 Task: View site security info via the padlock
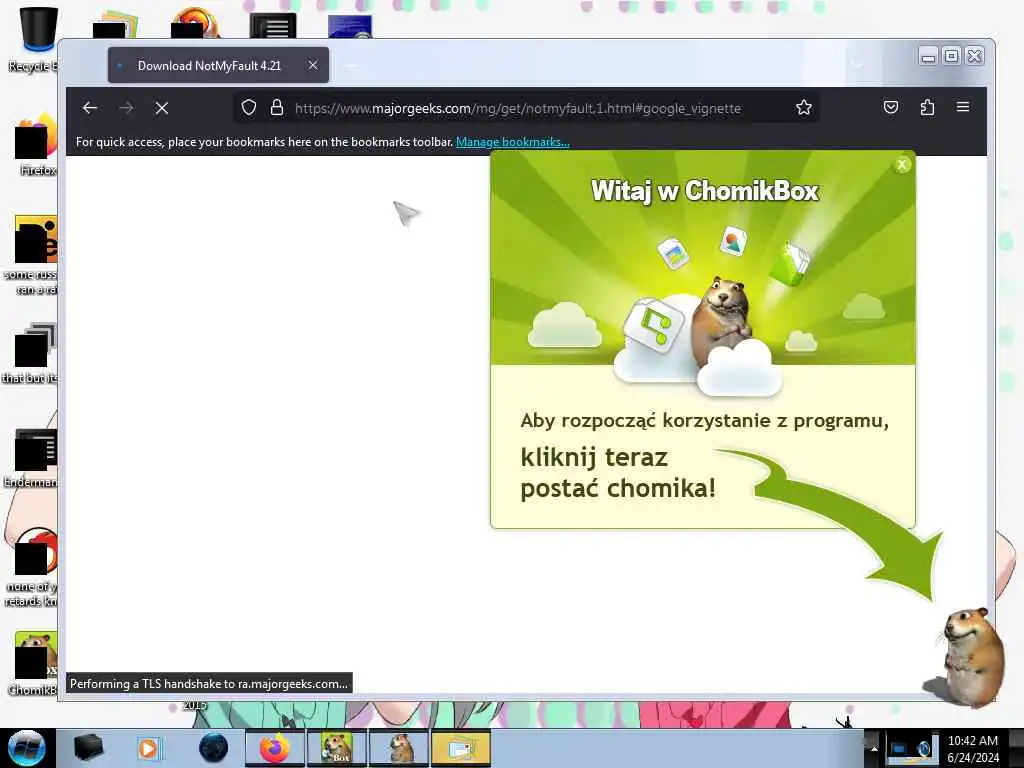(x=277, y=108)
